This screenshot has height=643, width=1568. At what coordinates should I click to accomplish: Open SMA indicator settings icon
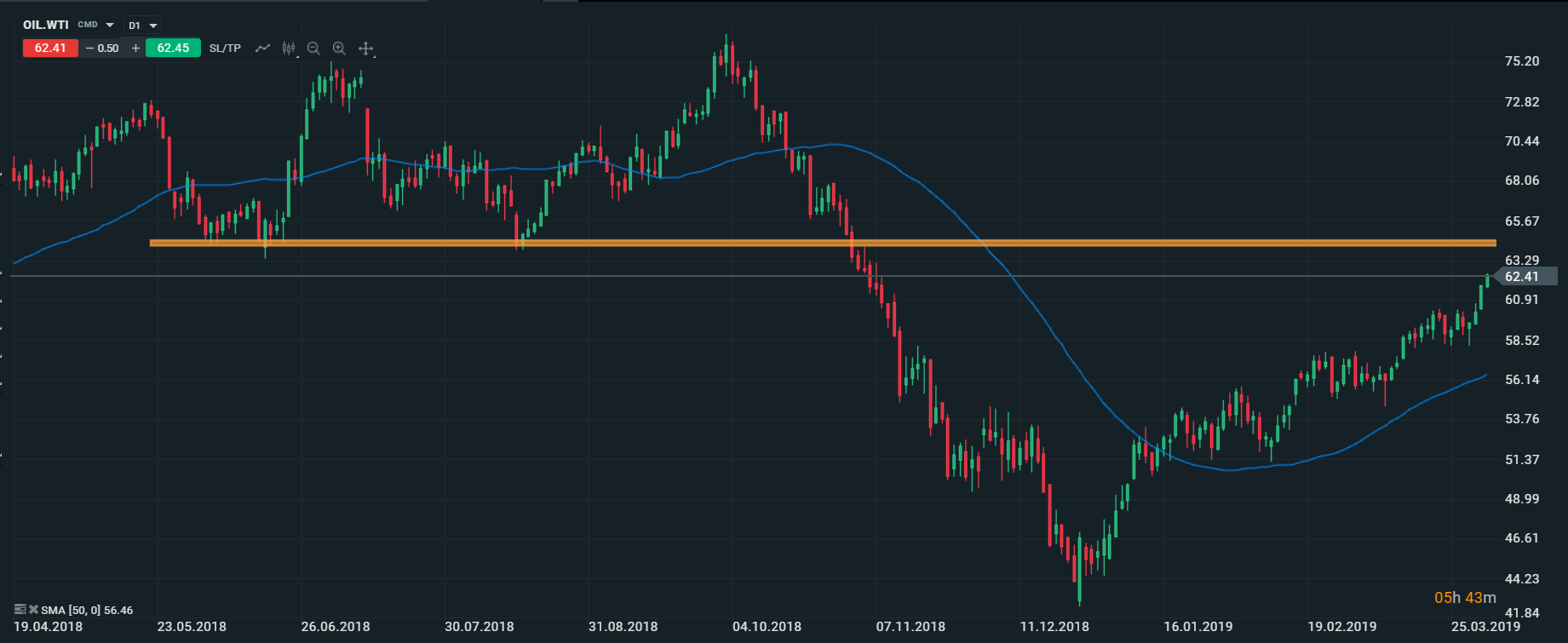20,610
